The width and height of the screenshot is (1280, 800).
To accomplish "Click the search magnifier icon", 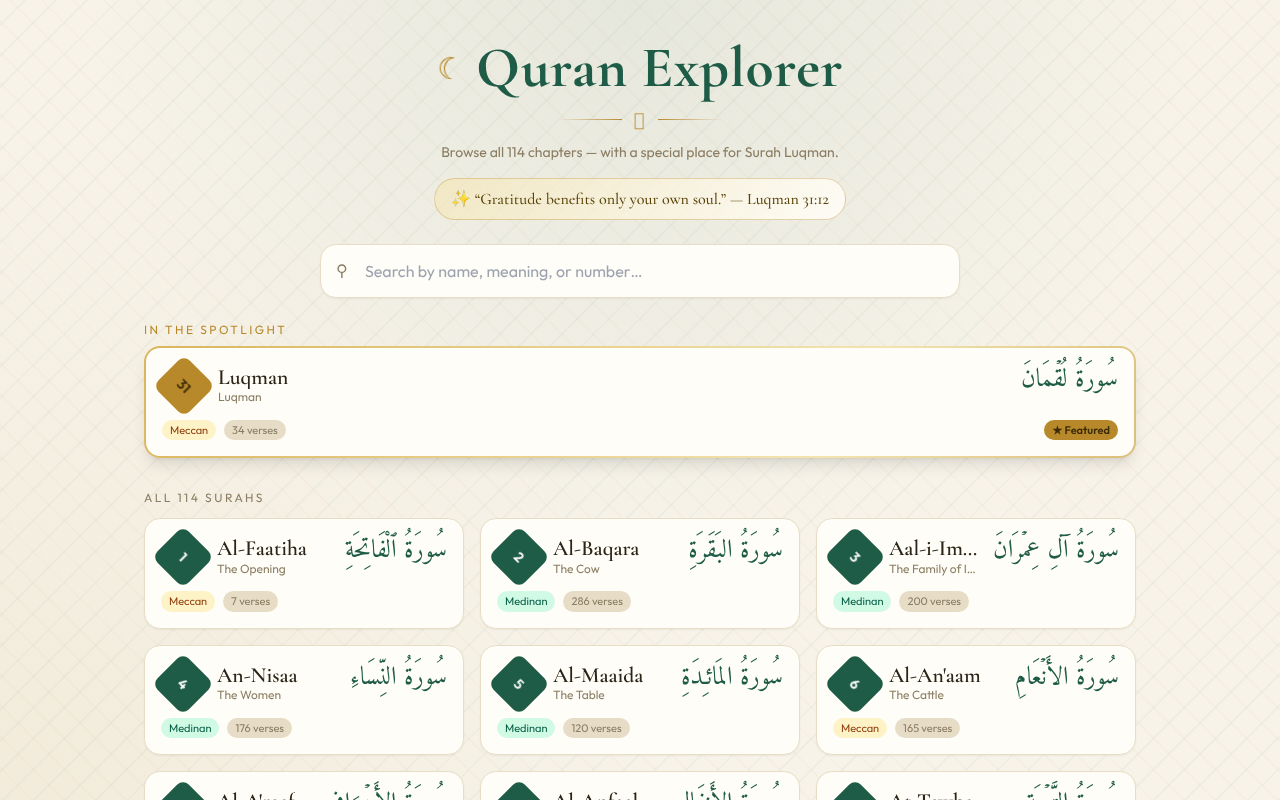I will [342, 271].
